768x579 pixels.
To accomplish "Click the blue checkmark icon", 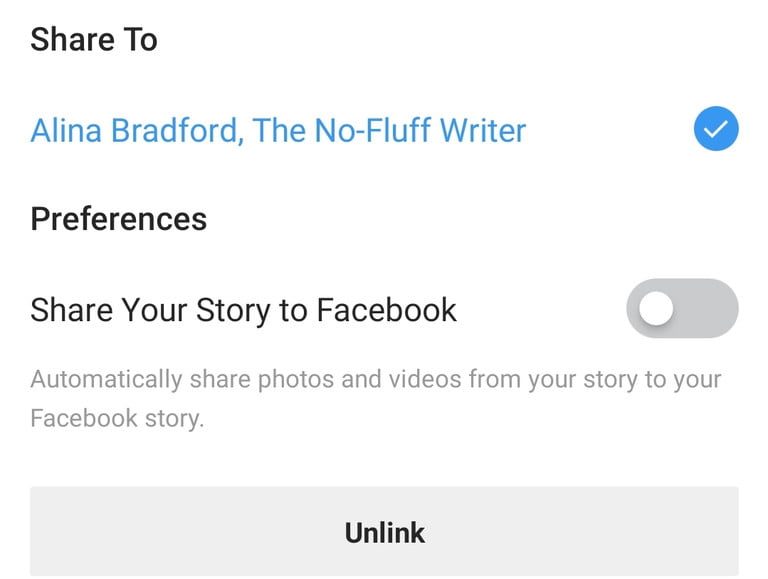I will (x=715, y=129).
